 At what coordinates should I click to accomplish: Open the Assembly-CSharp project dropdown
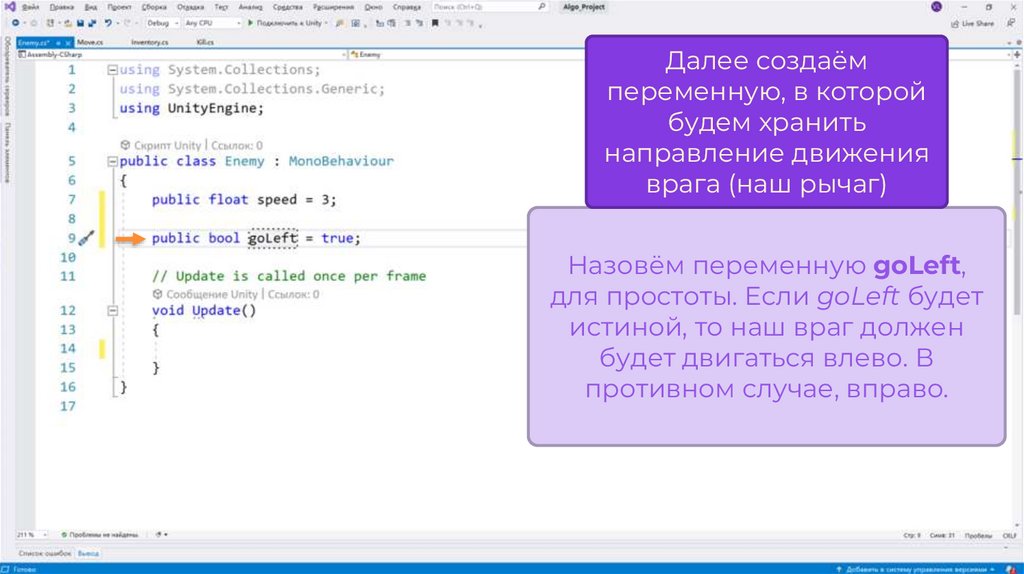pos(182,55)
